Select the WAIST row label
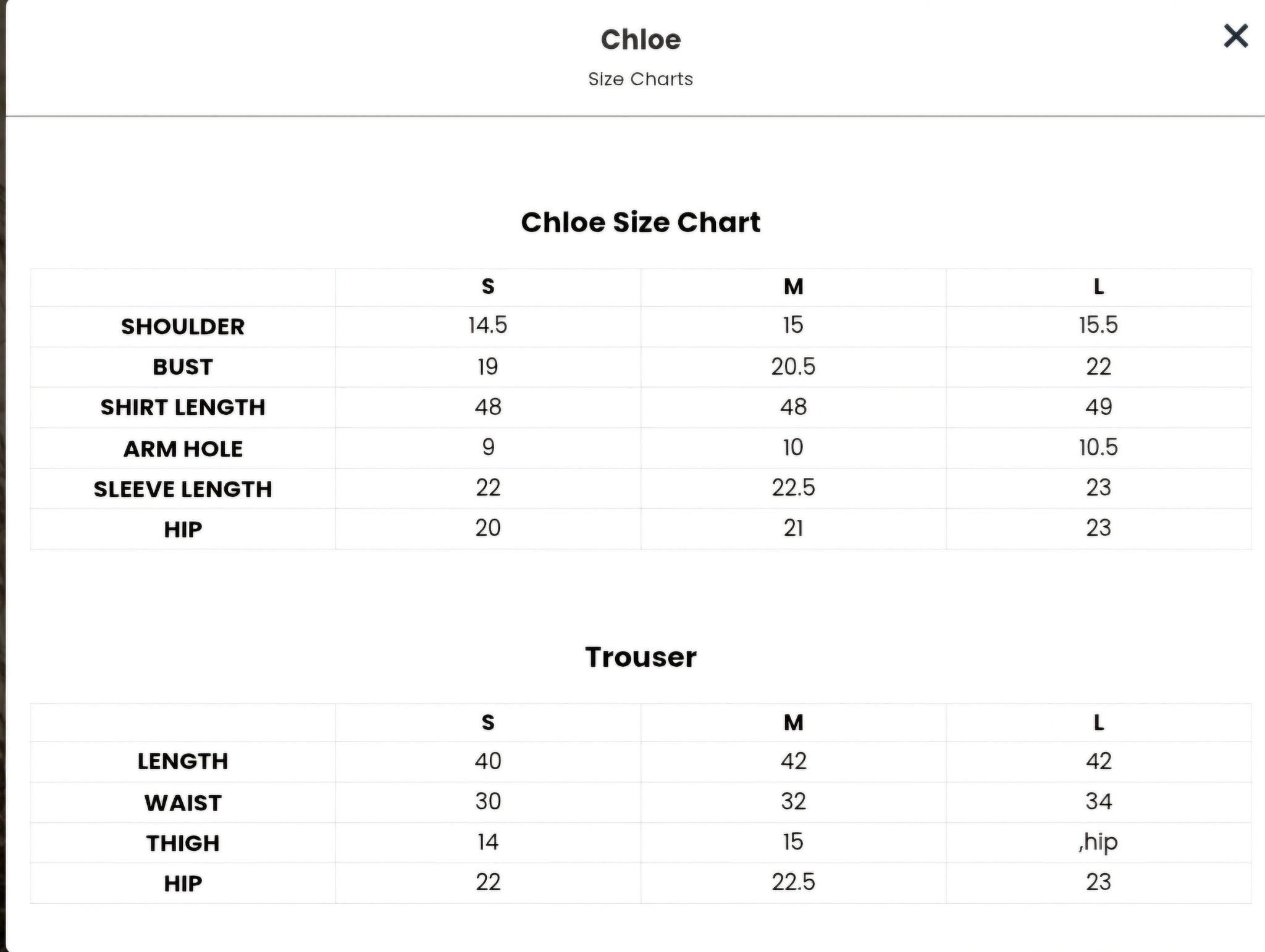This screenshot has height=952, width=1265. tap(183, 803)
